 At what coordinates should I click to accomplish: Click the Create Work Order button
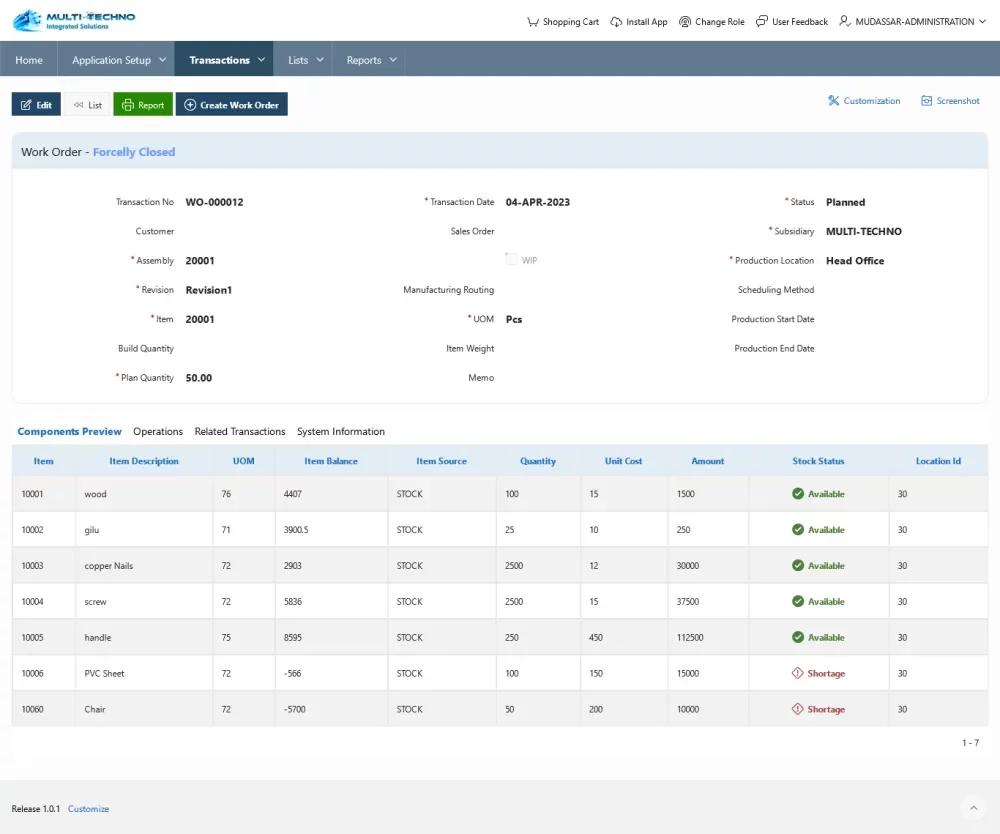[231, 105]
